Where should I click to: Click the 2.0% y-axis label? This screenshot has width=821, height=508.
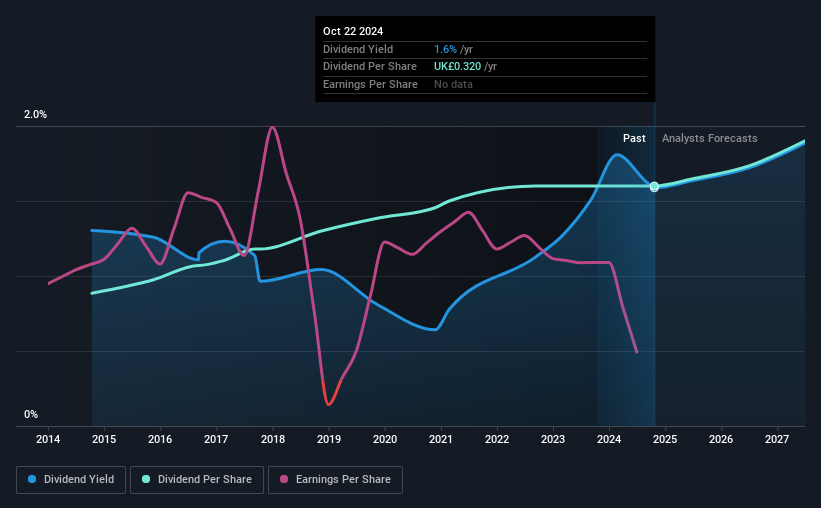[x=35, y=114]
